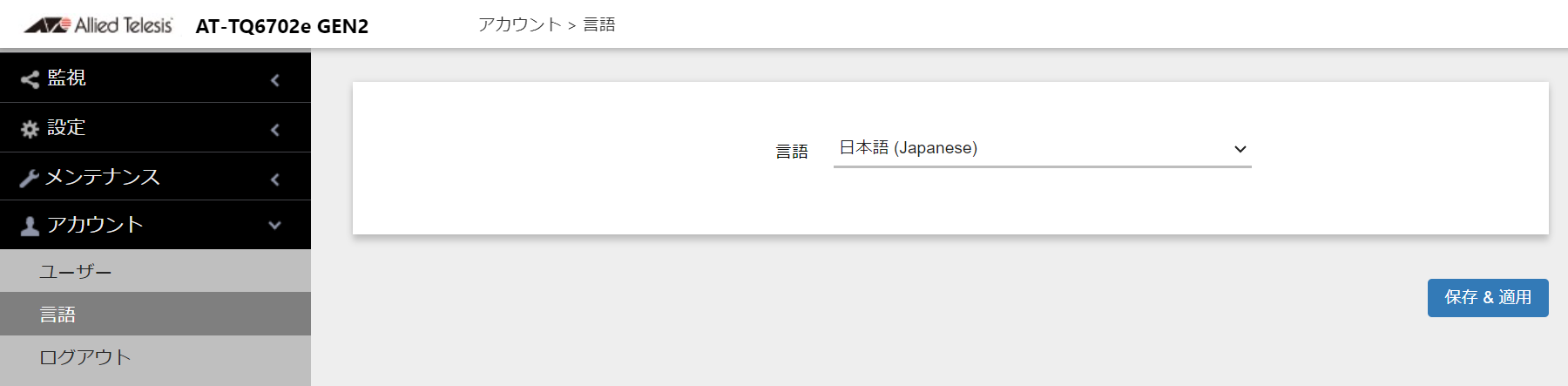1568x386 pixels.
Task: Click the language dropdown arrow
Action: point(1240,149)
